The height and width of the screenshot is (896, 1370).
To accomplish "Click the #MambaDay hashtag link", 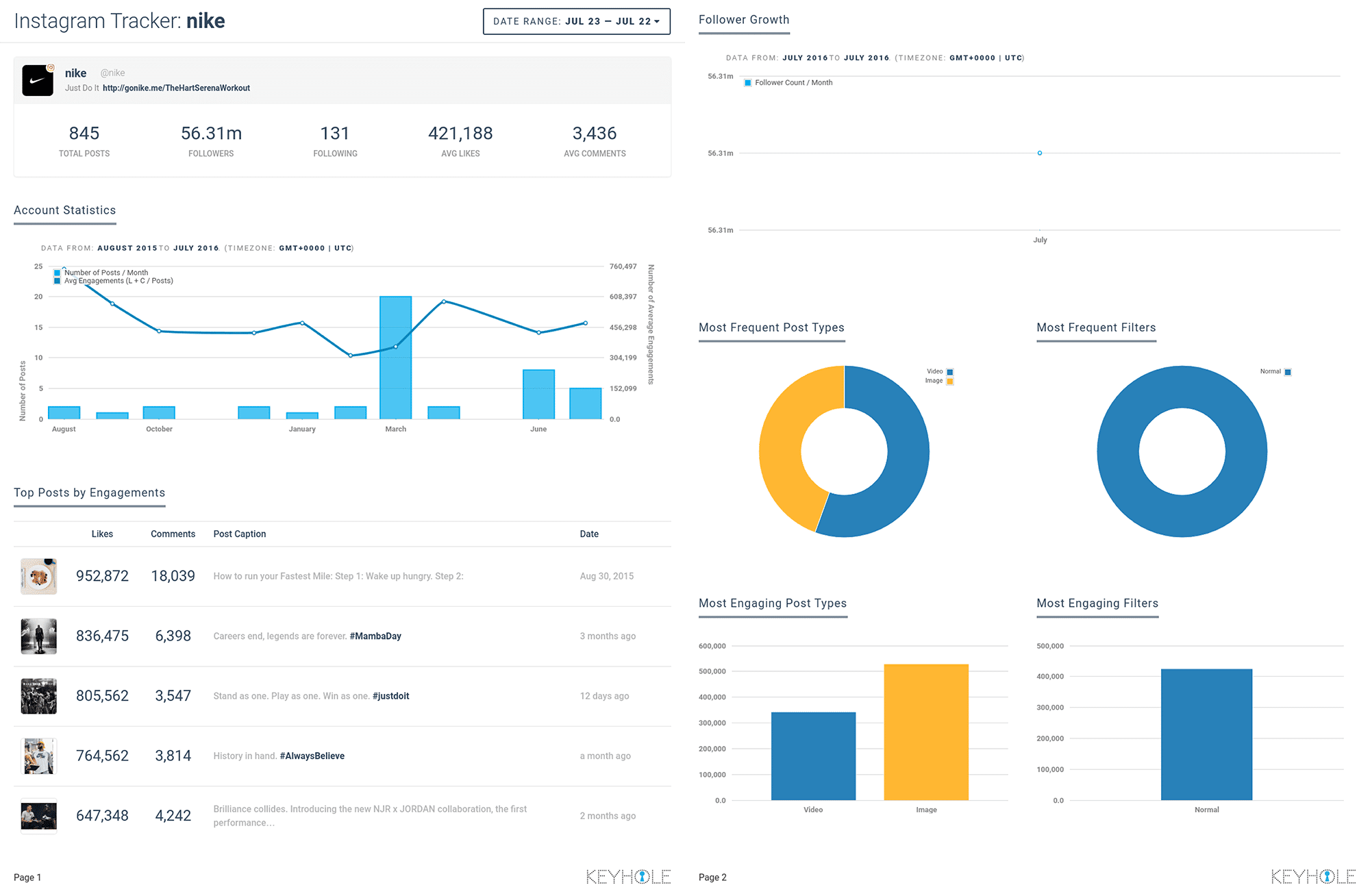I will point(375,636).
